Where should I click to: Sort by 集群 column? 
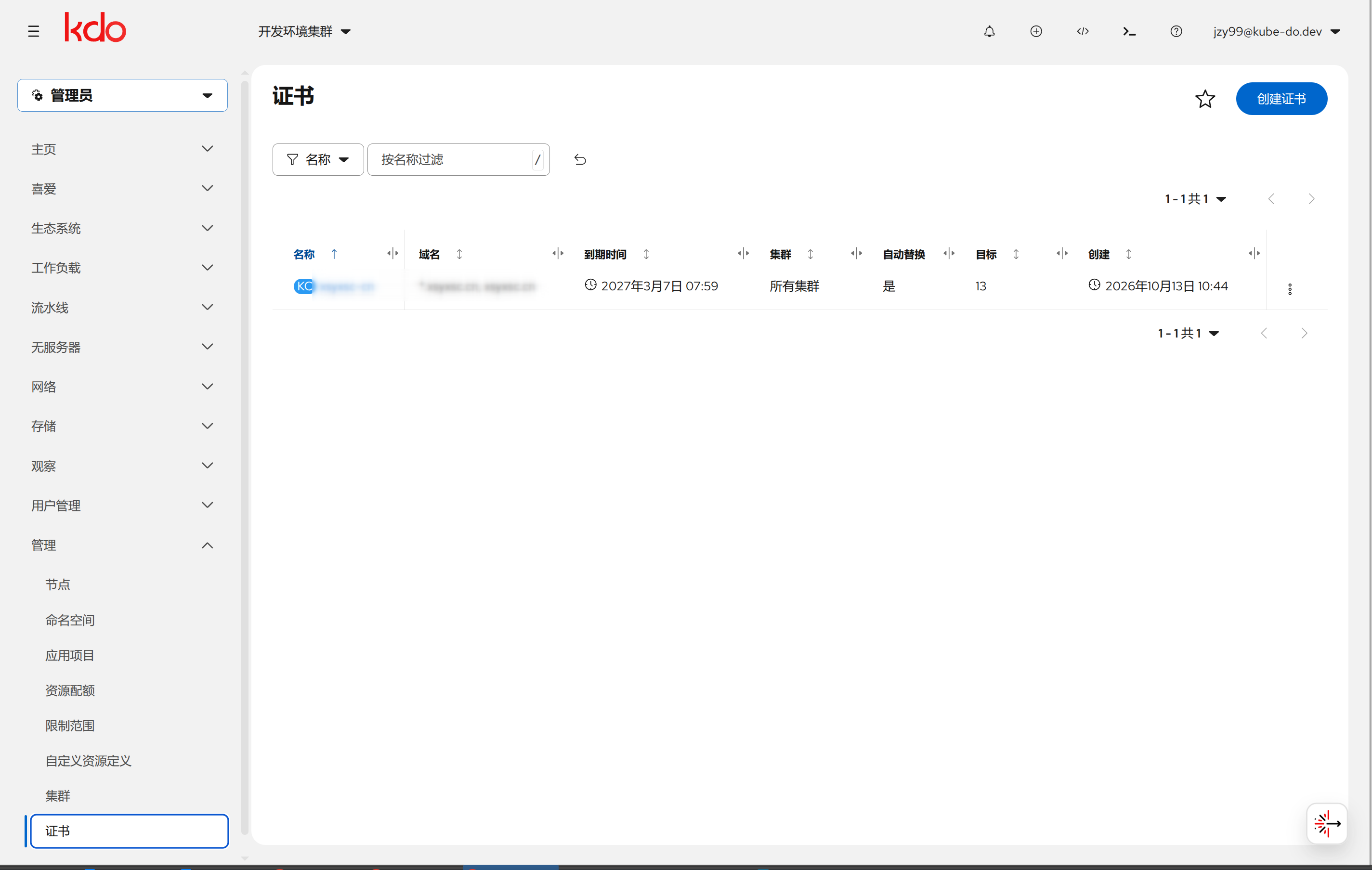(x=810, y=254)
